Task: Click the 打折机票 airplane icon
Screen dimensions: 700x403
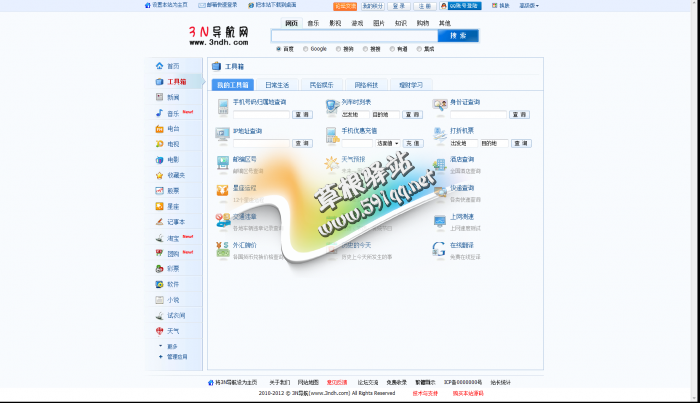Action: [x=440, y=135]
